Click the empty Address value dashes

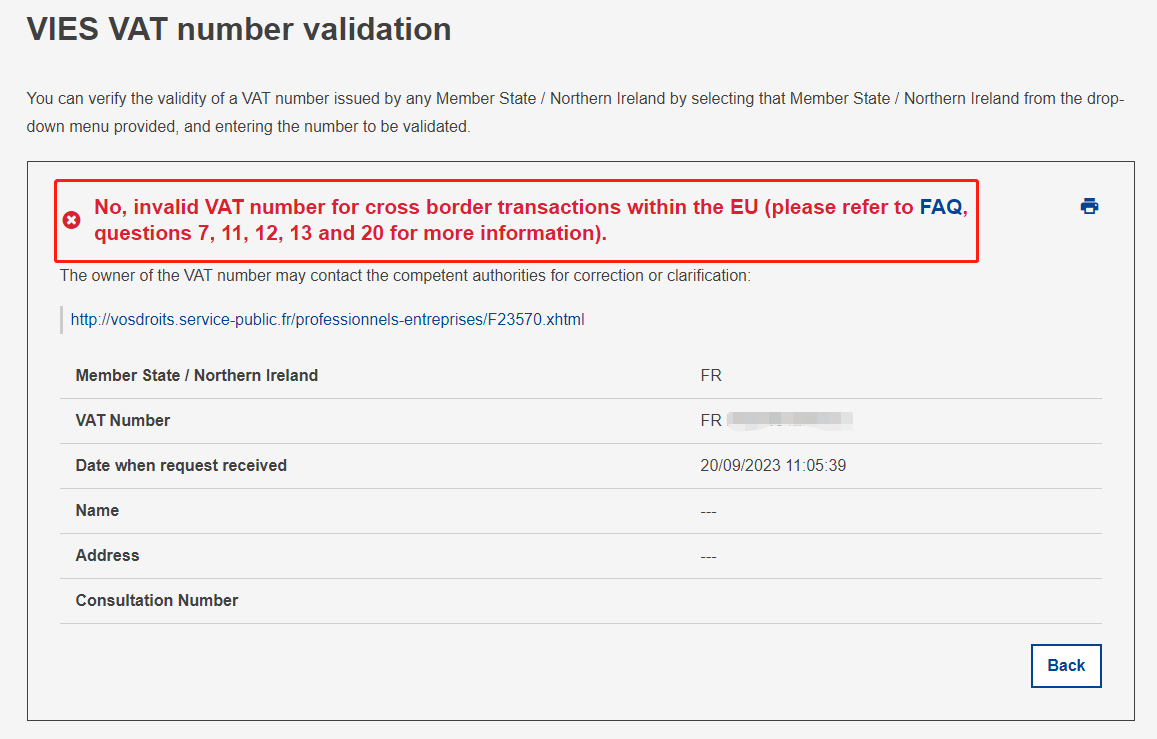(708, 557)
